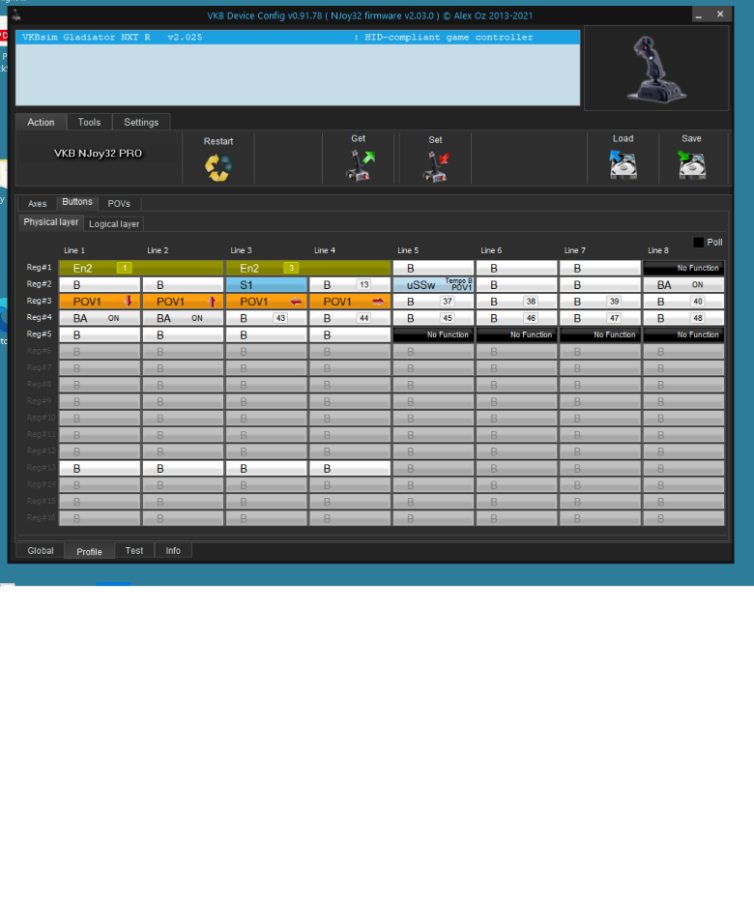This screenshot has height=900, width=754.
Task: Open the Tools tab
Action: (x=89, y=122)
